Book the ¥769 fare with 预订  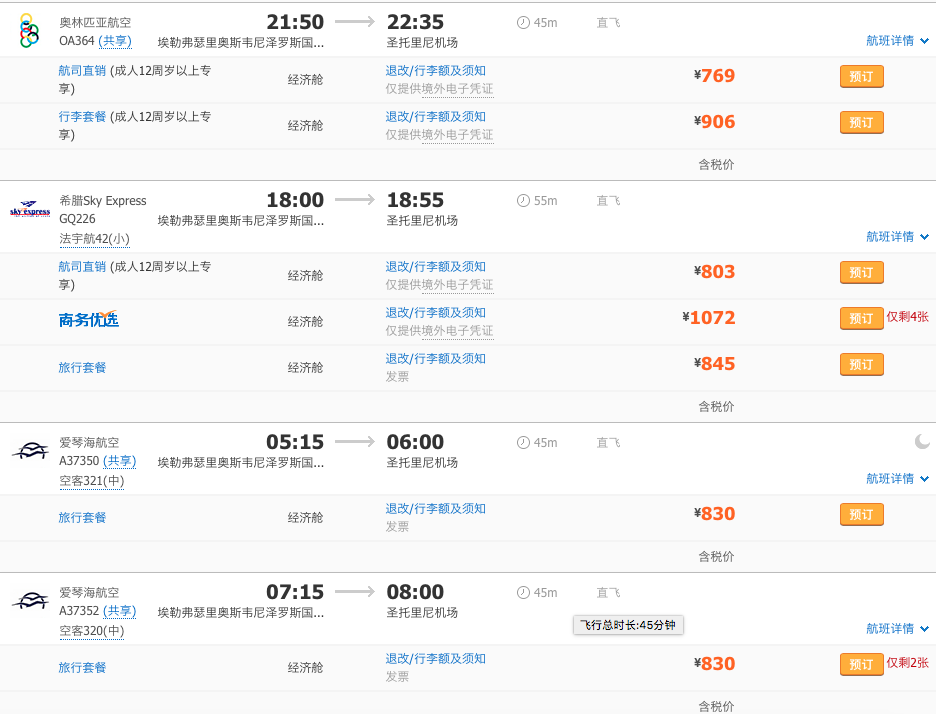pos(861,77)
